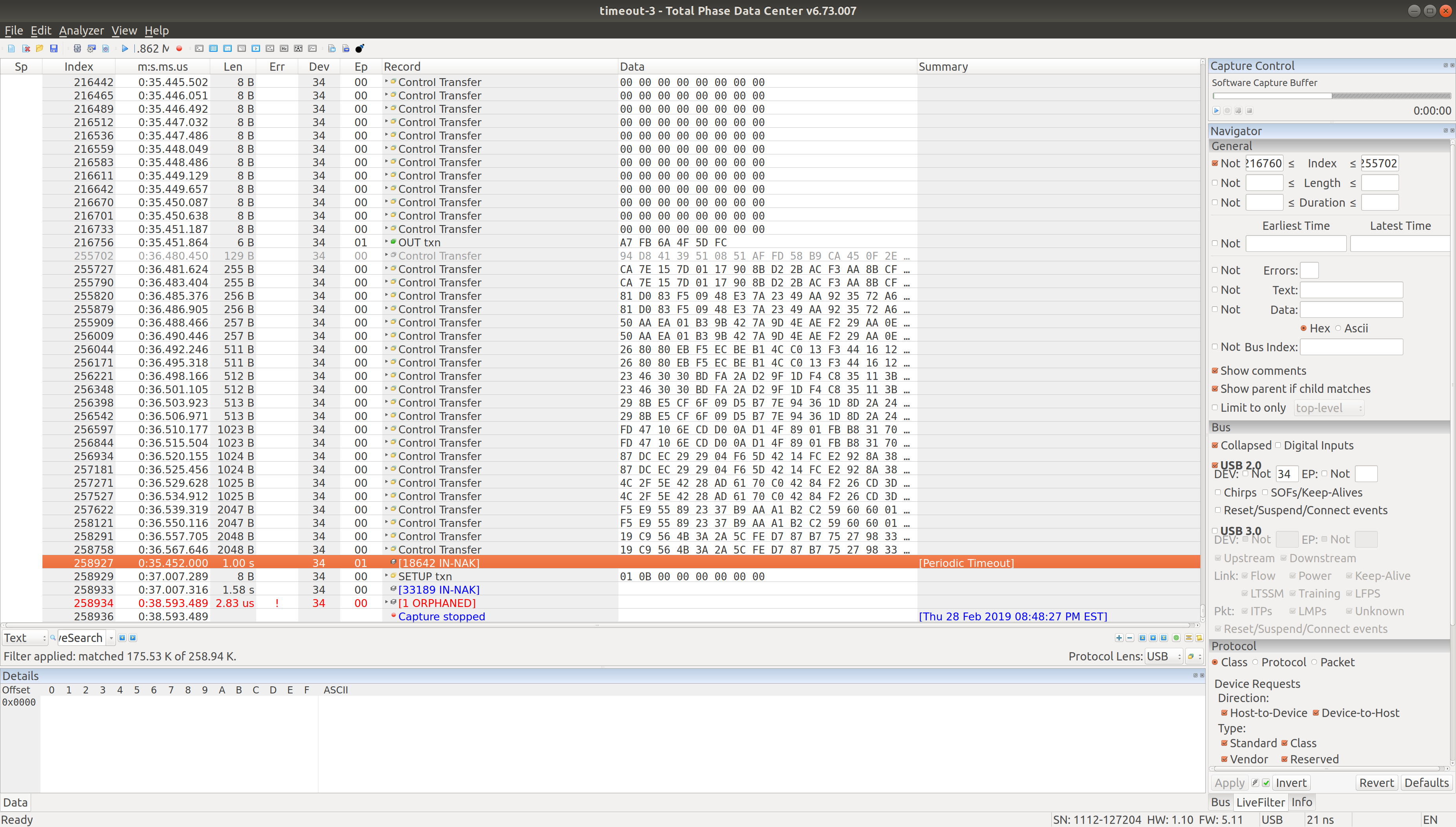Uncheck Show comments option
Viewport: 1456px width, 827px height.
click(1215, 371)
